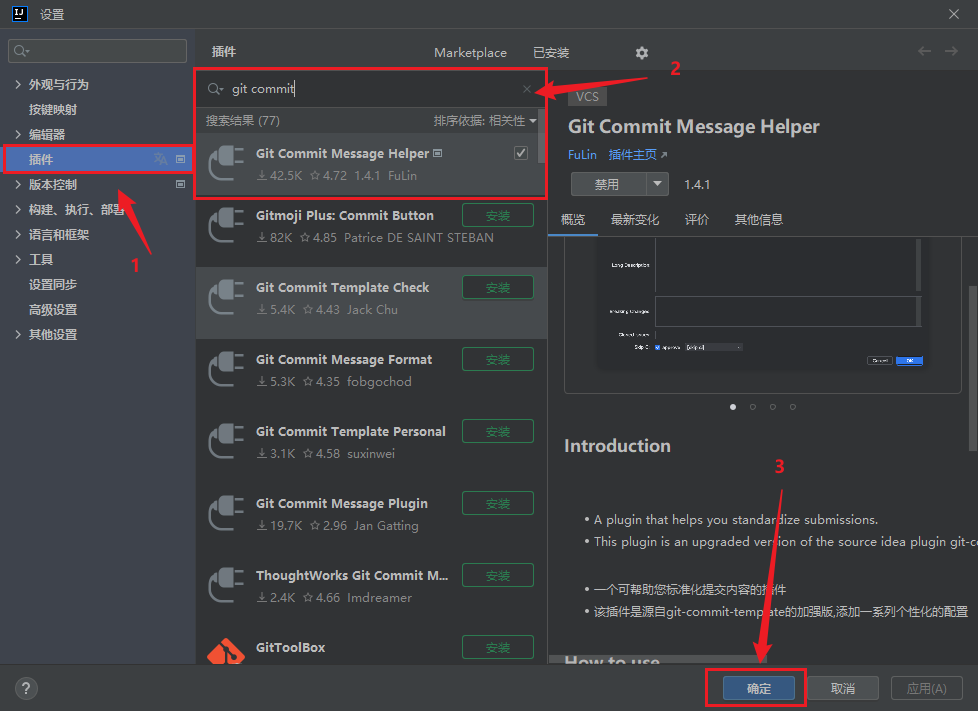Click the magnifier icon in the plugin search box

click(x=215, y=89)
